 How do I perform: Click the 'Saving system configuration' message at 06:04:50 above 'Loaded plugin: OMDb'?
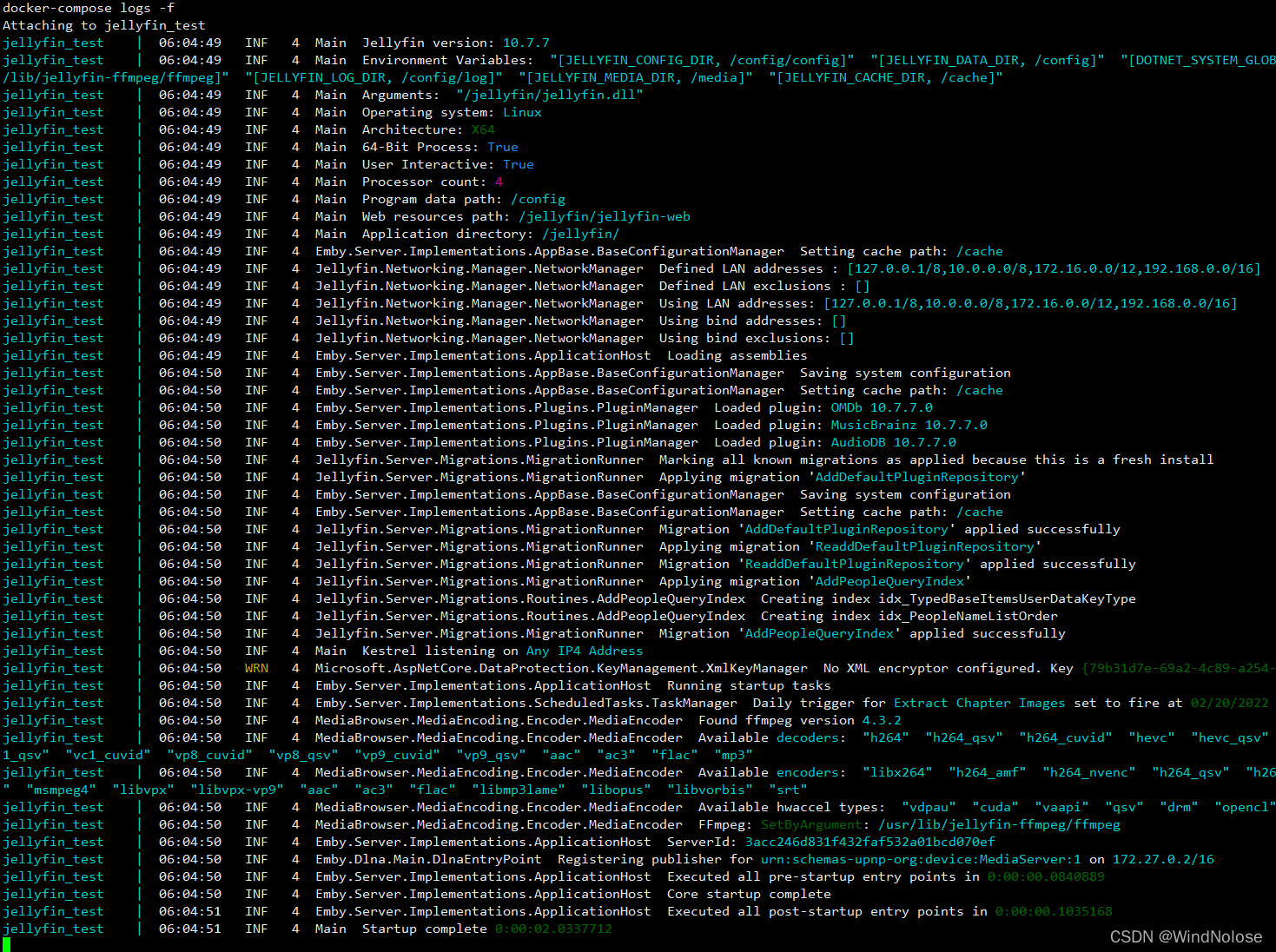(905, 373)
